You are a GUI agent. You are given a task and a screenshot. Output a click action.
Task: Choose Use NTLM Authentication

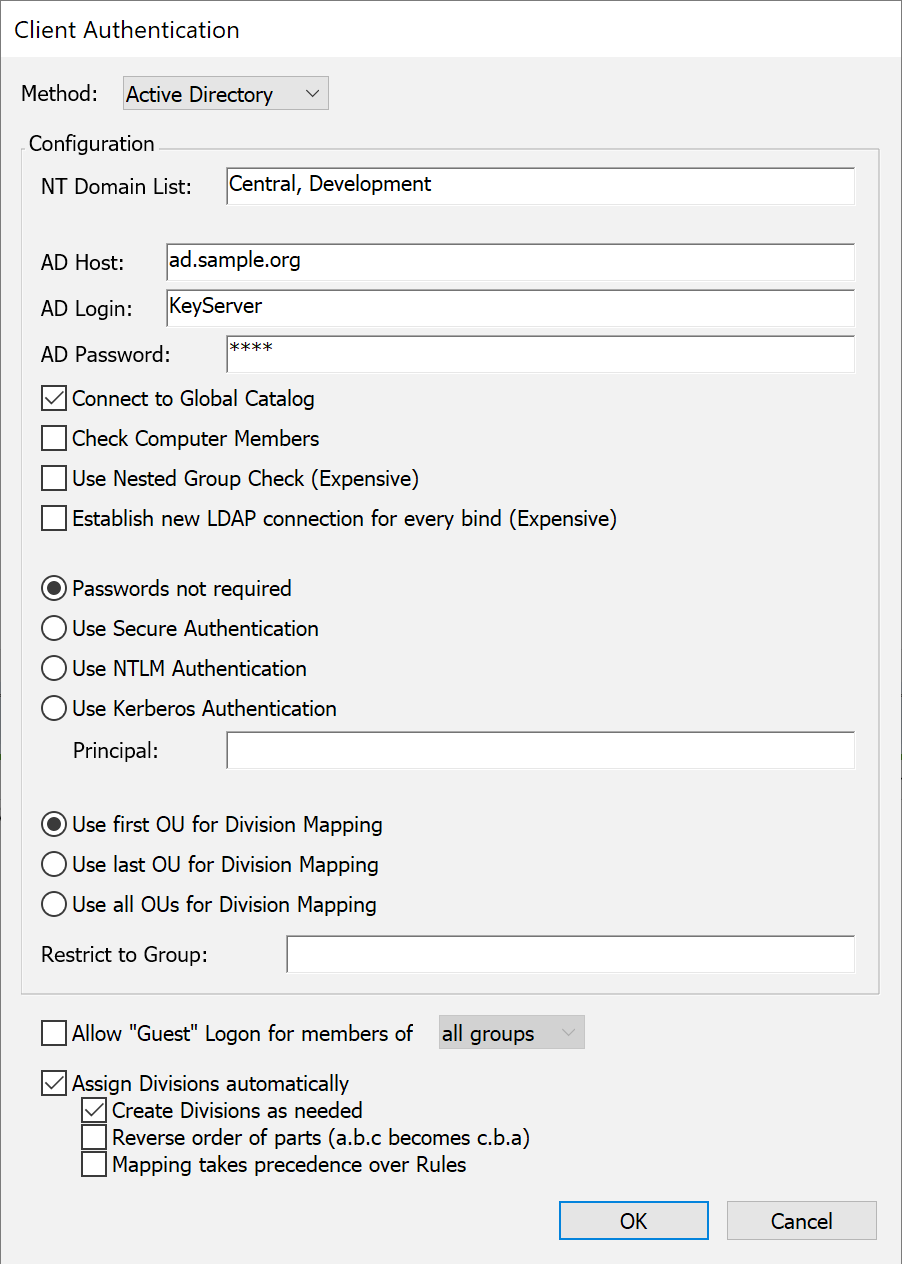(54, 669)
